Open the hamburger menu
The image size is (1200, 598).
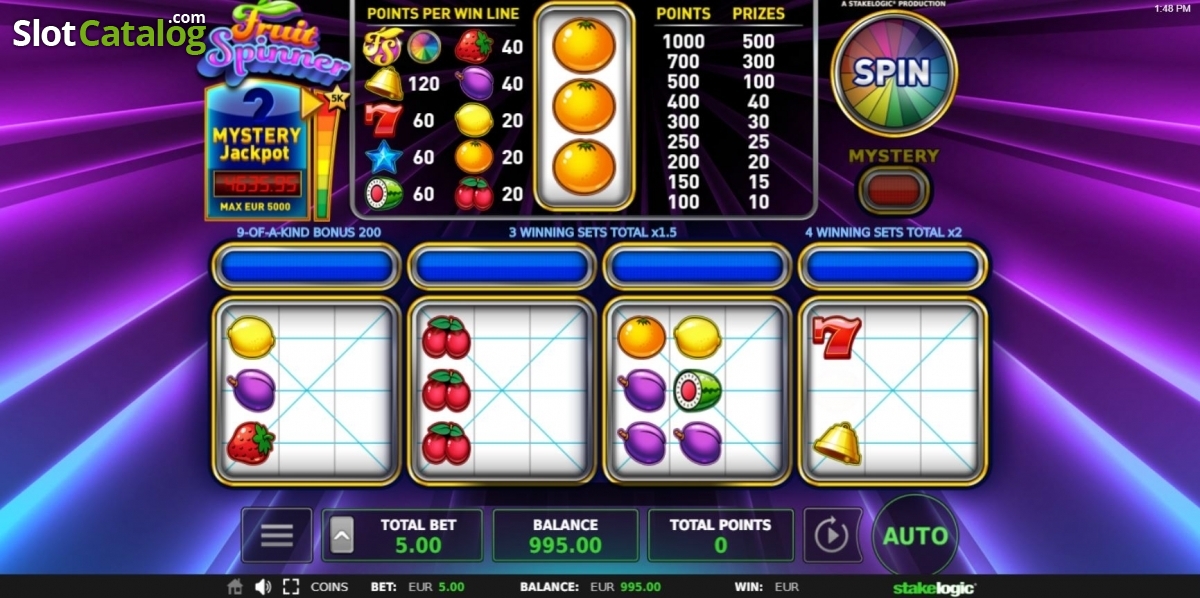(276, 536)
